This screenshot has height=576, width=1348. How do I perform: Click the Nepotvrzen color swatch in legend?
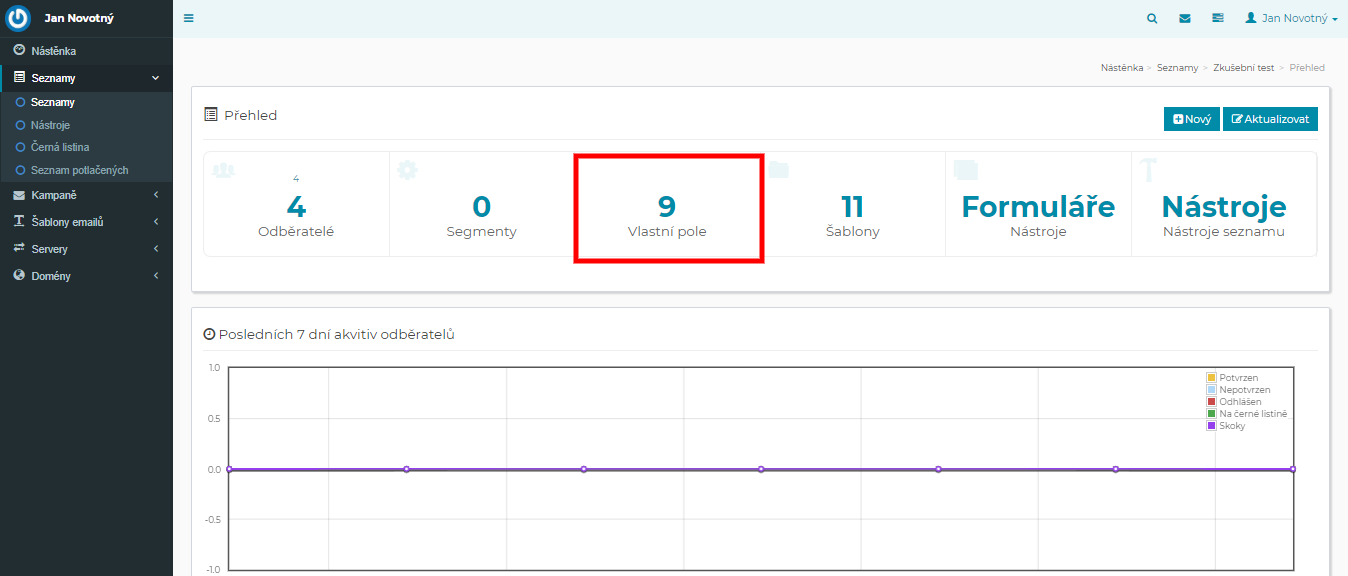pos(1211,390)
